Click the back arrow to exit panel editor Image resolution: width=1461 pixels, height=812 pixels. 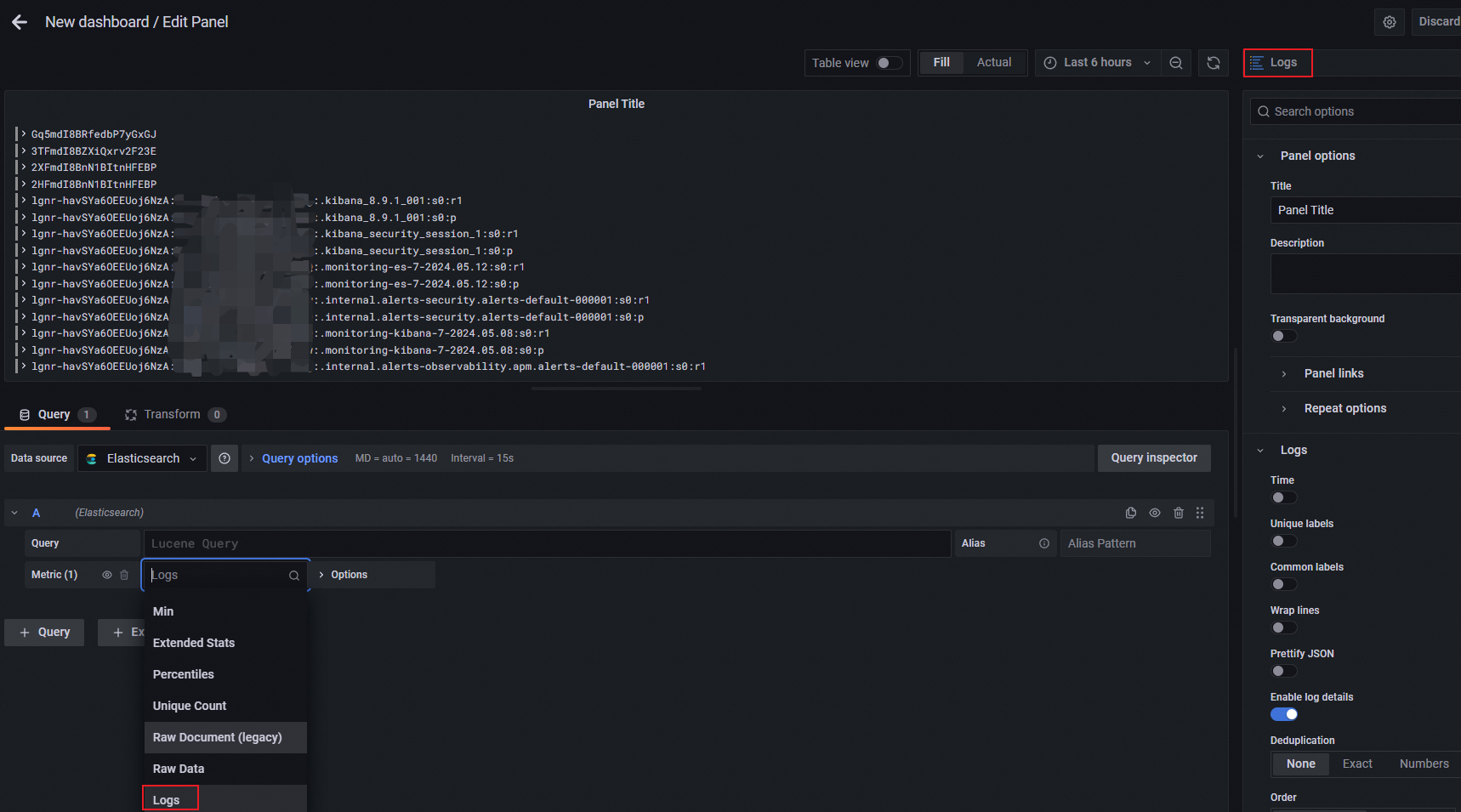click(20, 23)
